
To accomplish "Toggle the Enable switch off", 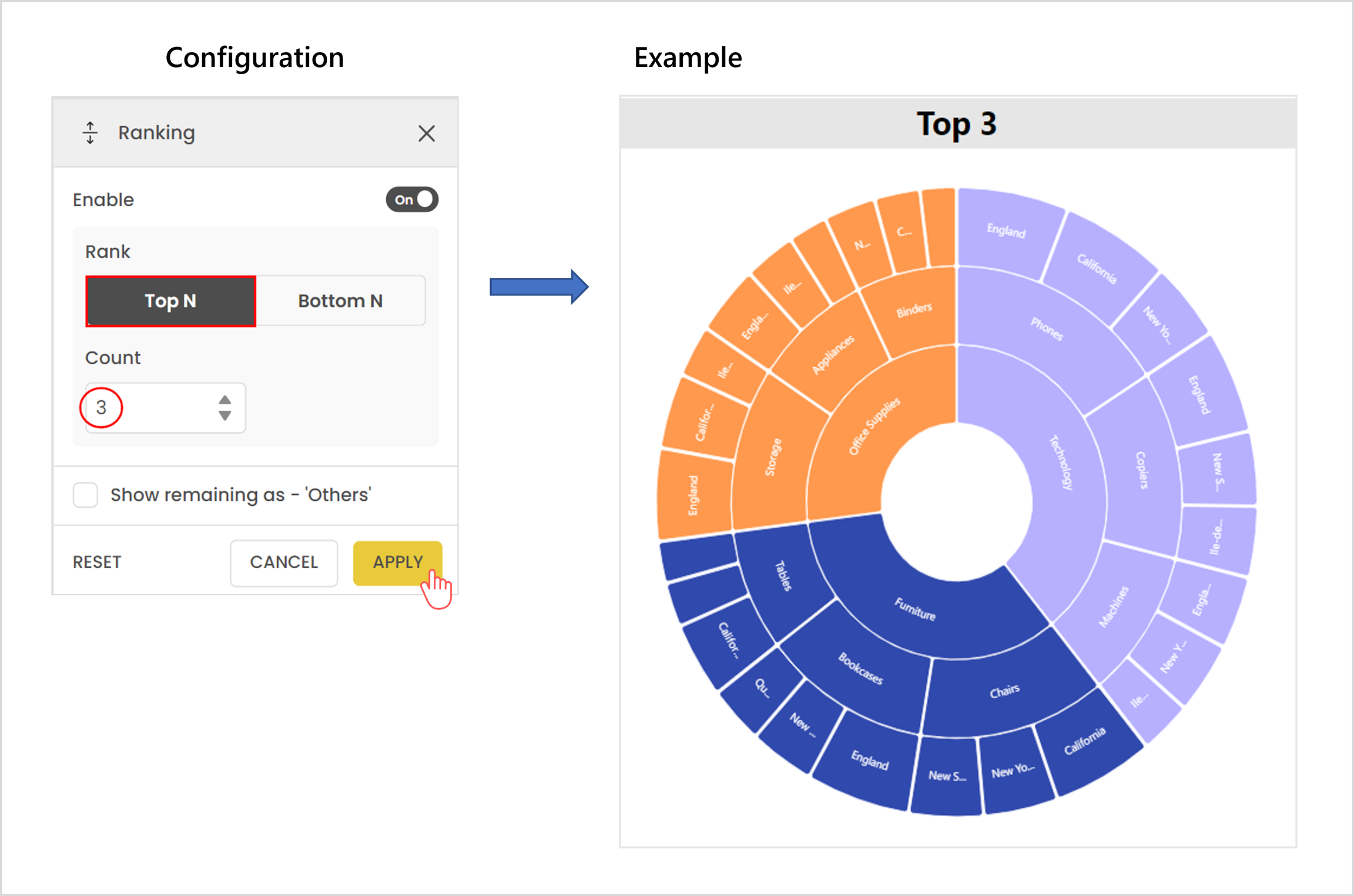I will [x=412, y=200].
